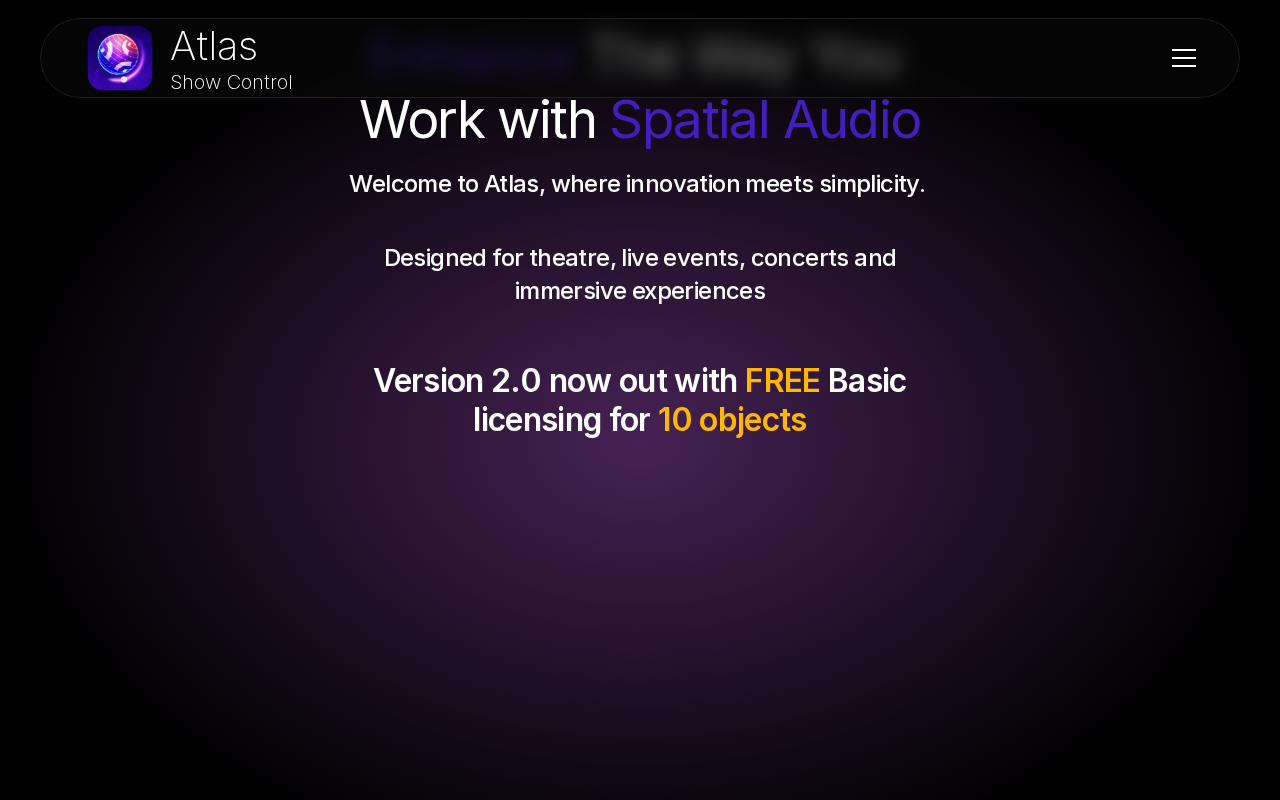
Task: Click the Atlas brand title
Action: tap(214, 46)
